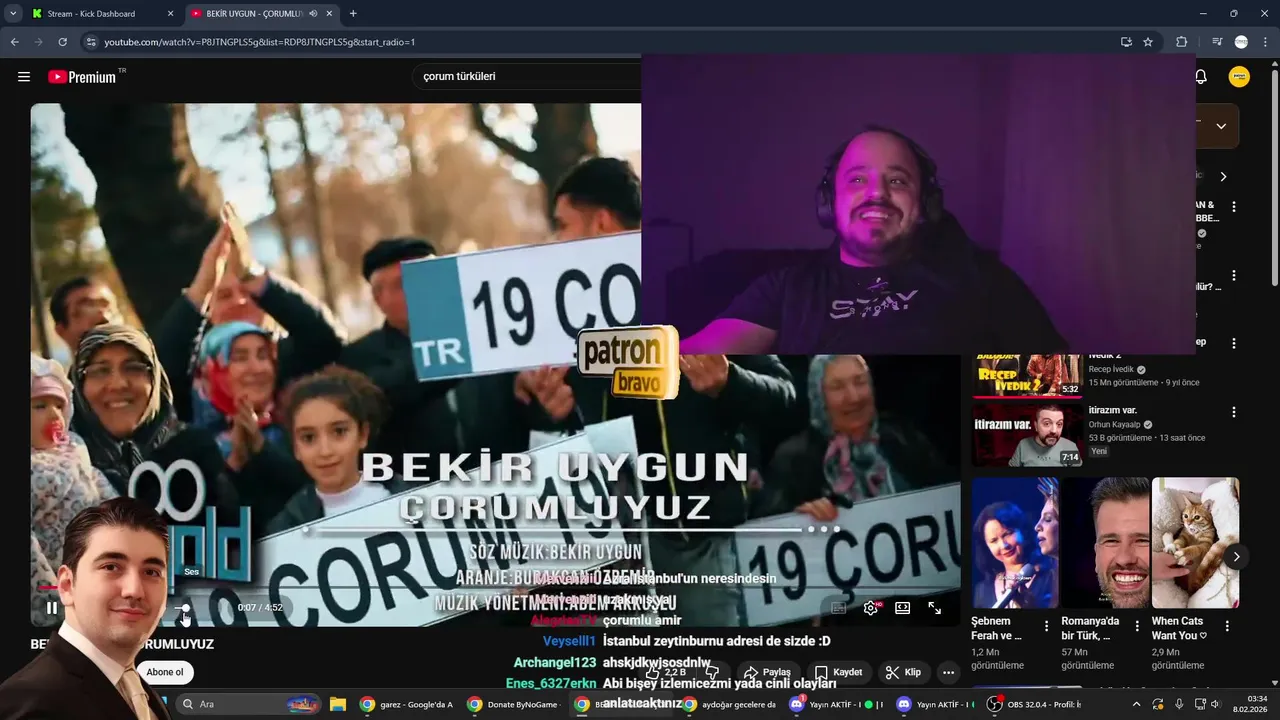Open the Recep İvedik 2 video thumbnail
The image size is (1280, 720).
click(1027, 375)
